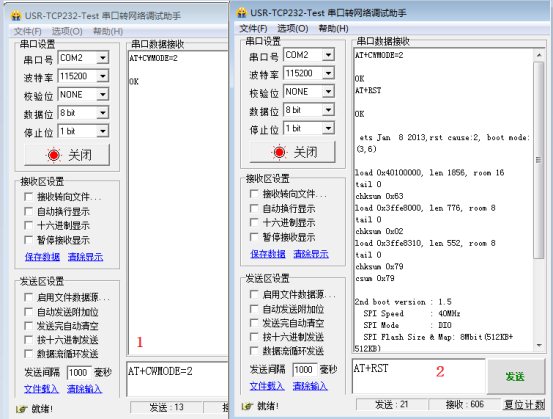Enable 自动发送附加位 checkbox in right window

[x=254, y=309]
